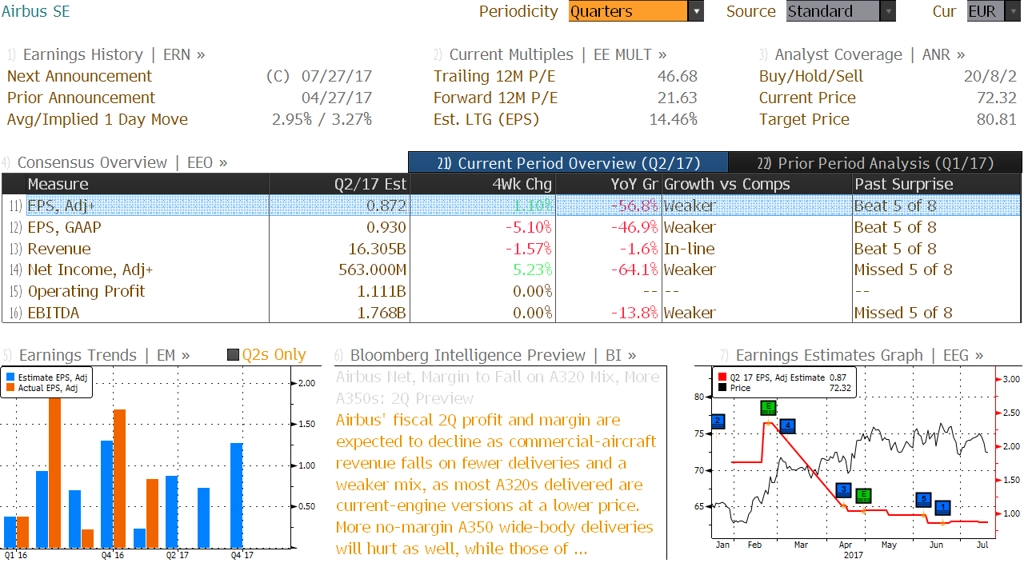Click Current Price value 72.32
Image resolution: width=1024 pixels, height=563 pixels.
(997, 98)
